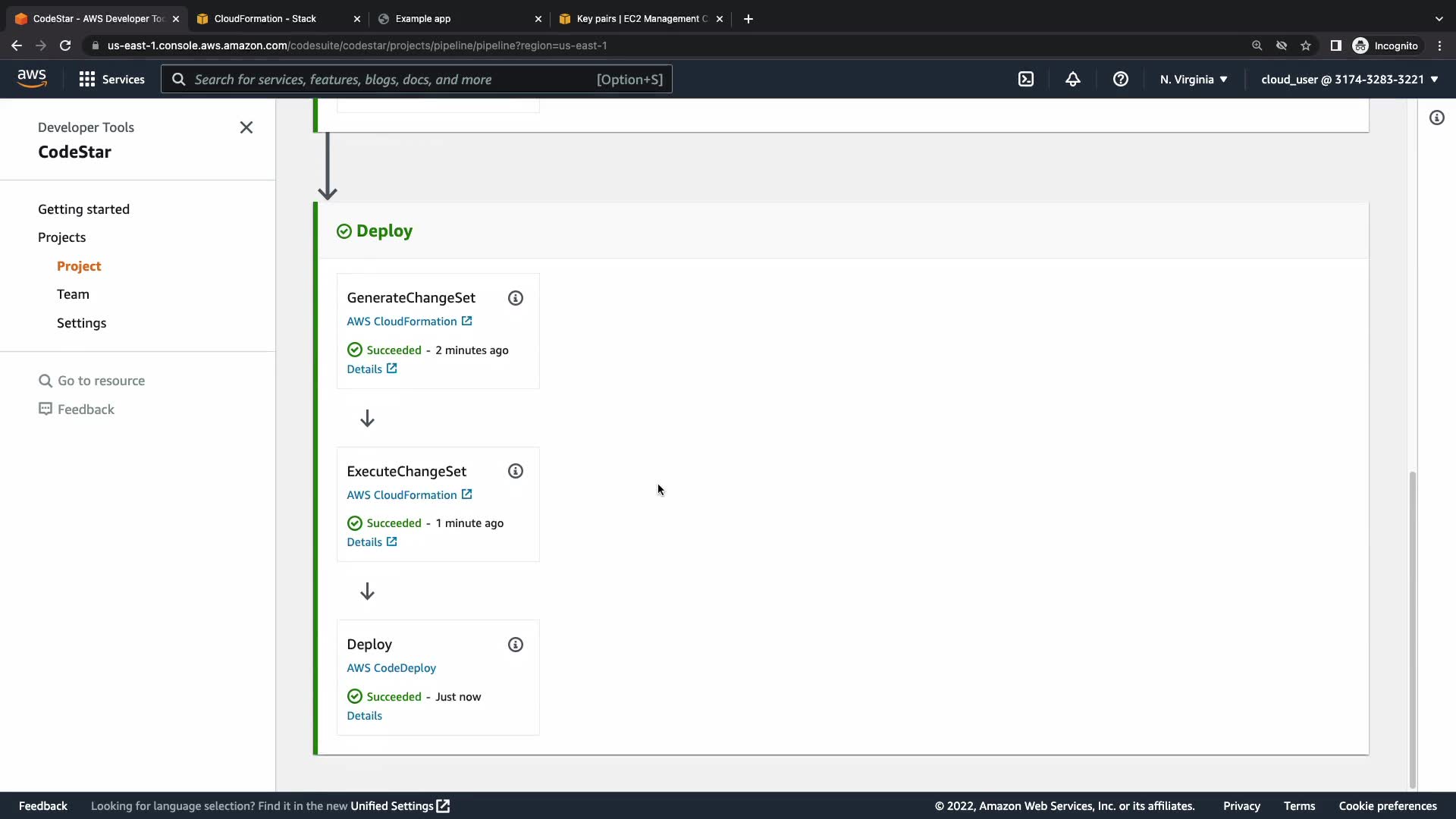Image resolution: width=1456 pixels, height=819 pixels.
Task: Click info icon on ExecuteChangeSet card
Action: pos(516,471)
